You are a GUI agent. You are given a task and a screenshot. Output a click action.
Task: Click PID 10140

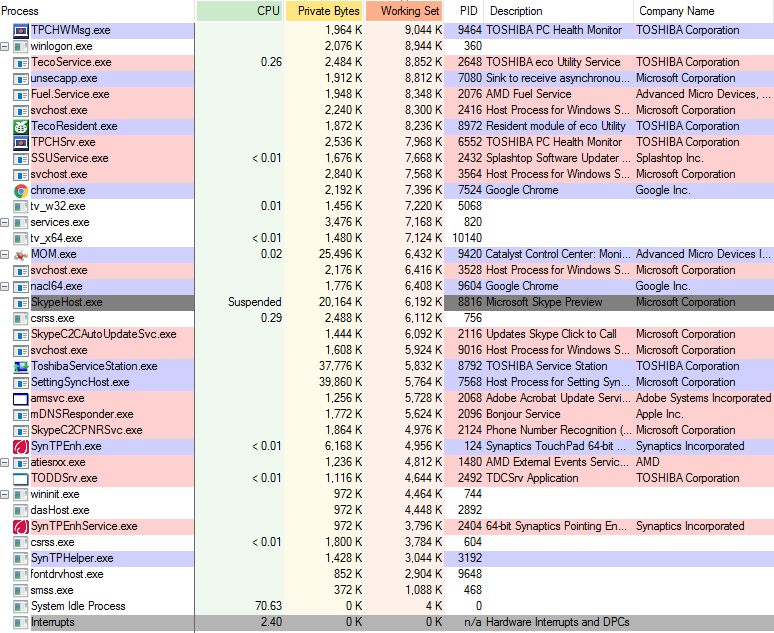click(x=467, y=238)
